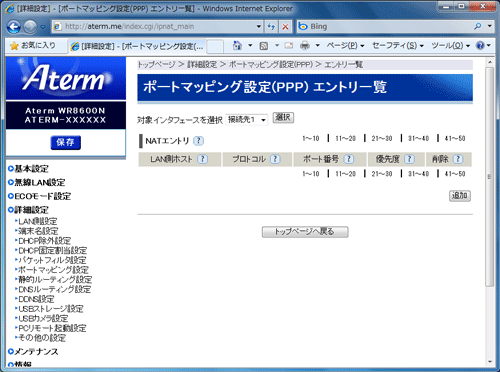Image resolution: width=500 pixels, height=372 pixels.
Task: Open the ページ(P) menu
Action: pyautogui.click(x=345, y=45)
